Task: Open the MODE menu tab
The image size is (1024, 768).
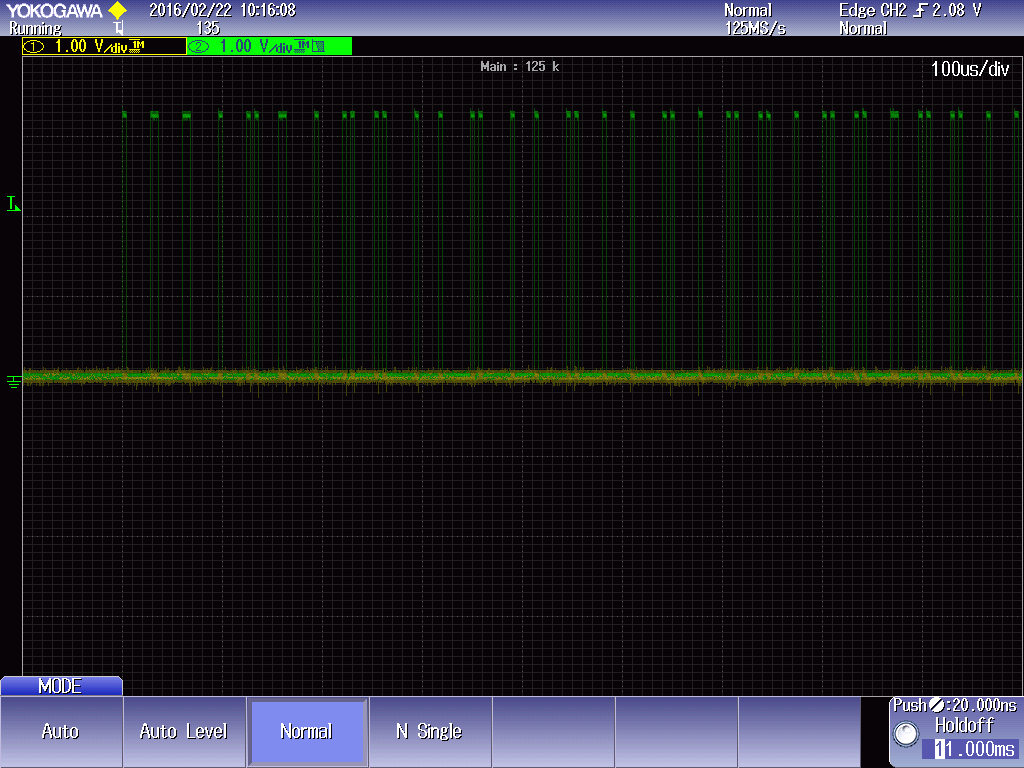Action: click(x=60, y=687)
